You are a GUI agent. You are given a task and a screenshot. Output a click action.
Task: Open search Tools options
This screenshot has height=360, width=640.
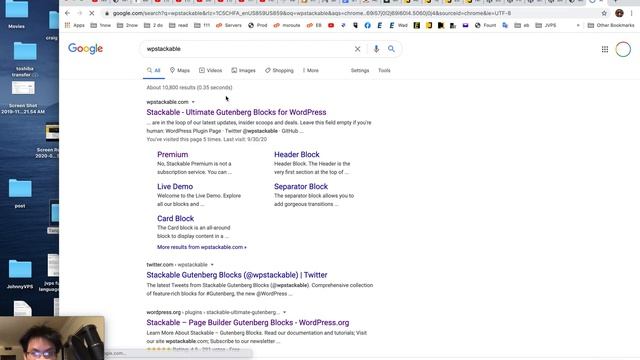click(x=384, y=71)
